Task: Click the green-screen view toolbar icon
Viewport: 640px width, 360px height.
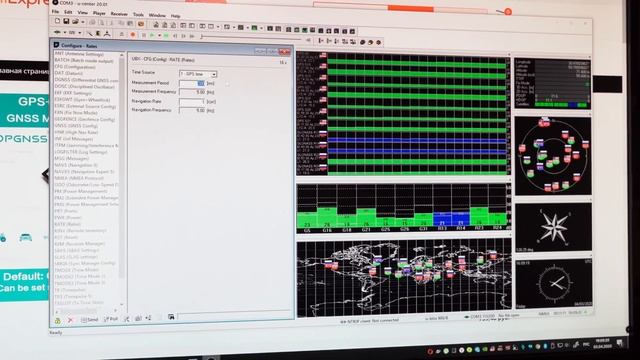Action: tap(254, 28)
